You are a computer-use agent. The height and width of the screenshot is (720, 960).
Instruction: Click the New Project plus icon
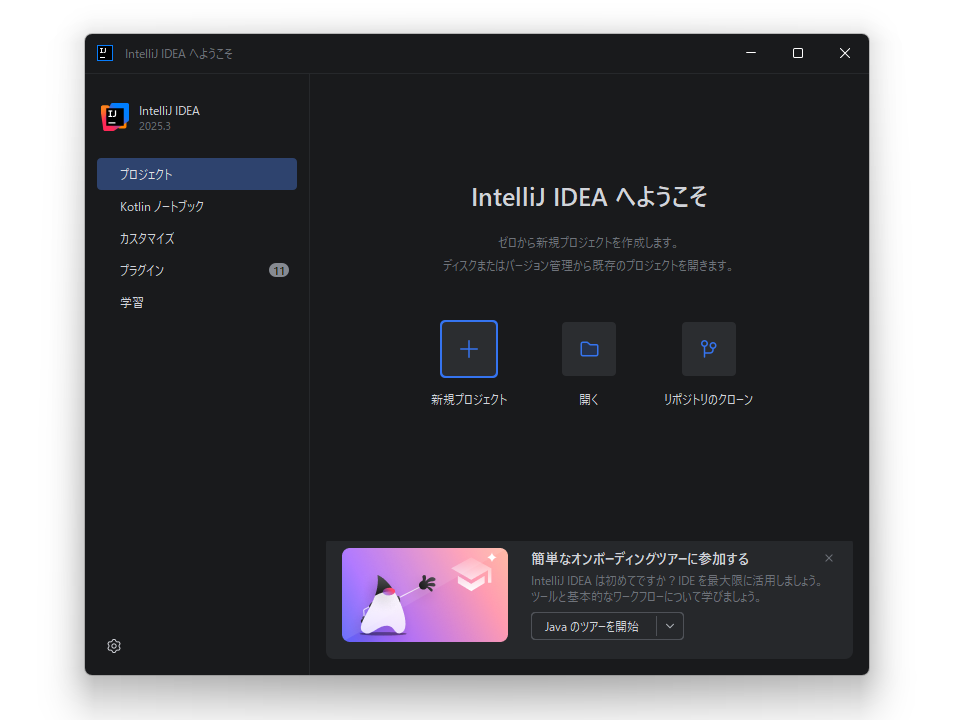click(469, 349)
